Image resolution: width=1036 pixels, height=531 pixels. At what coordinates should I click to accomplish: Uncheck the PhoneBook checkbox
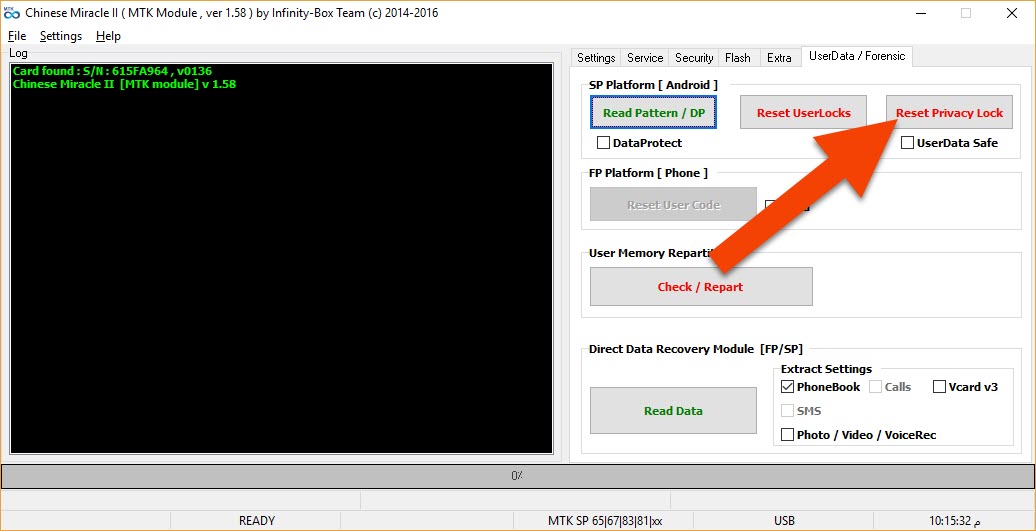[x=788, y=387]
